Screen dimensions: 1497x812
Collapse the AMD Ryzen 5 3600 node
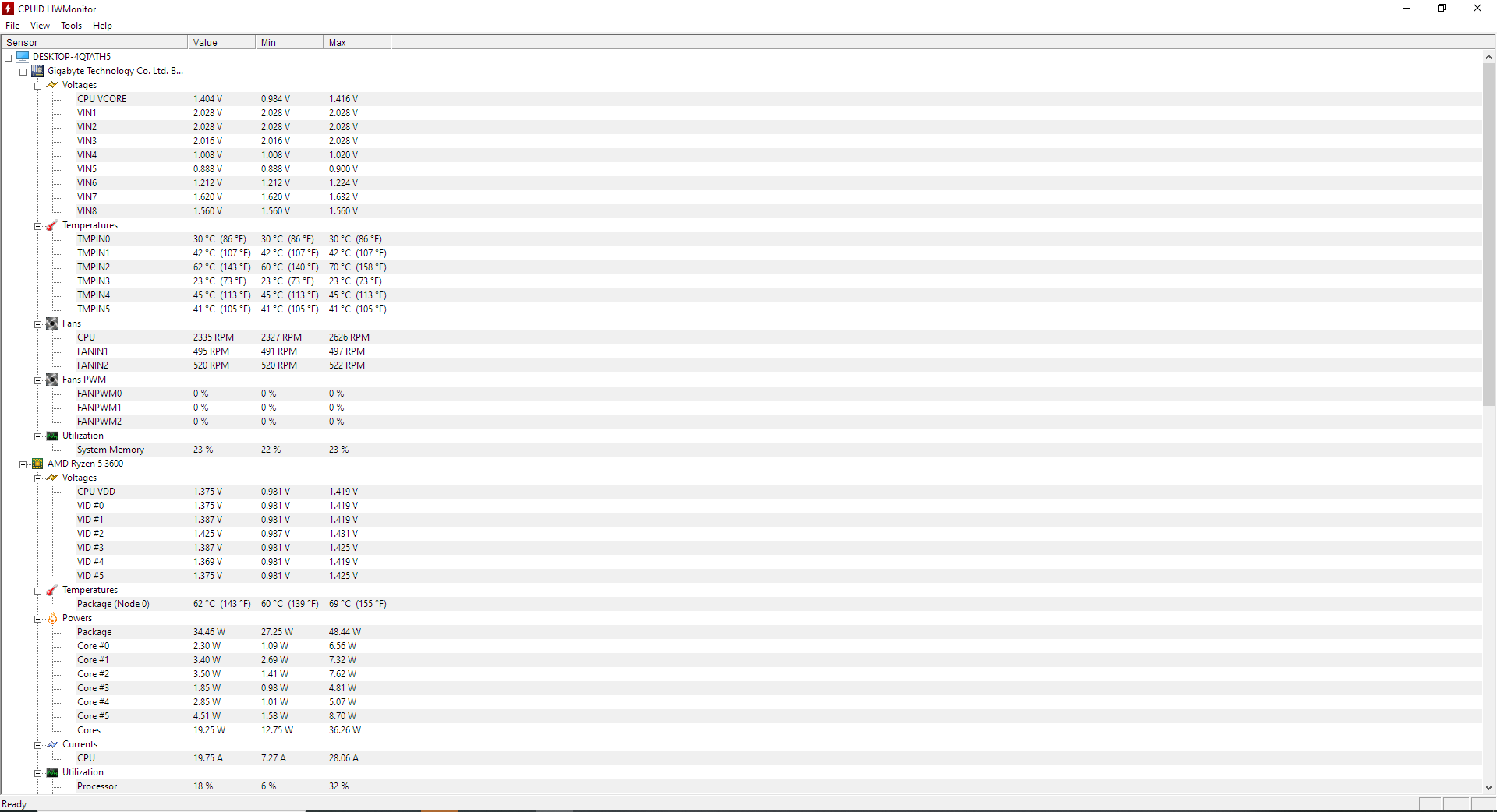23,464
